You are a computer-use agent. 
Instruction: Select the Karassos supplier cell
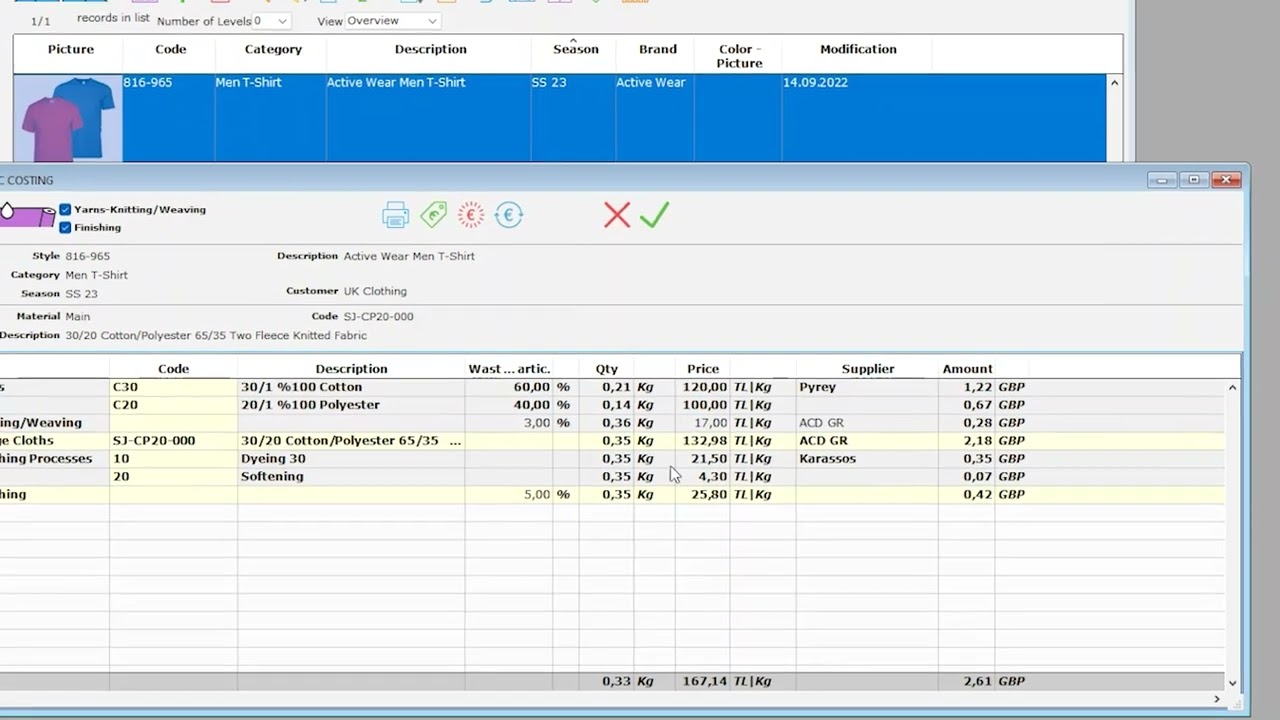pyautogui.click(x=867, y=459)
